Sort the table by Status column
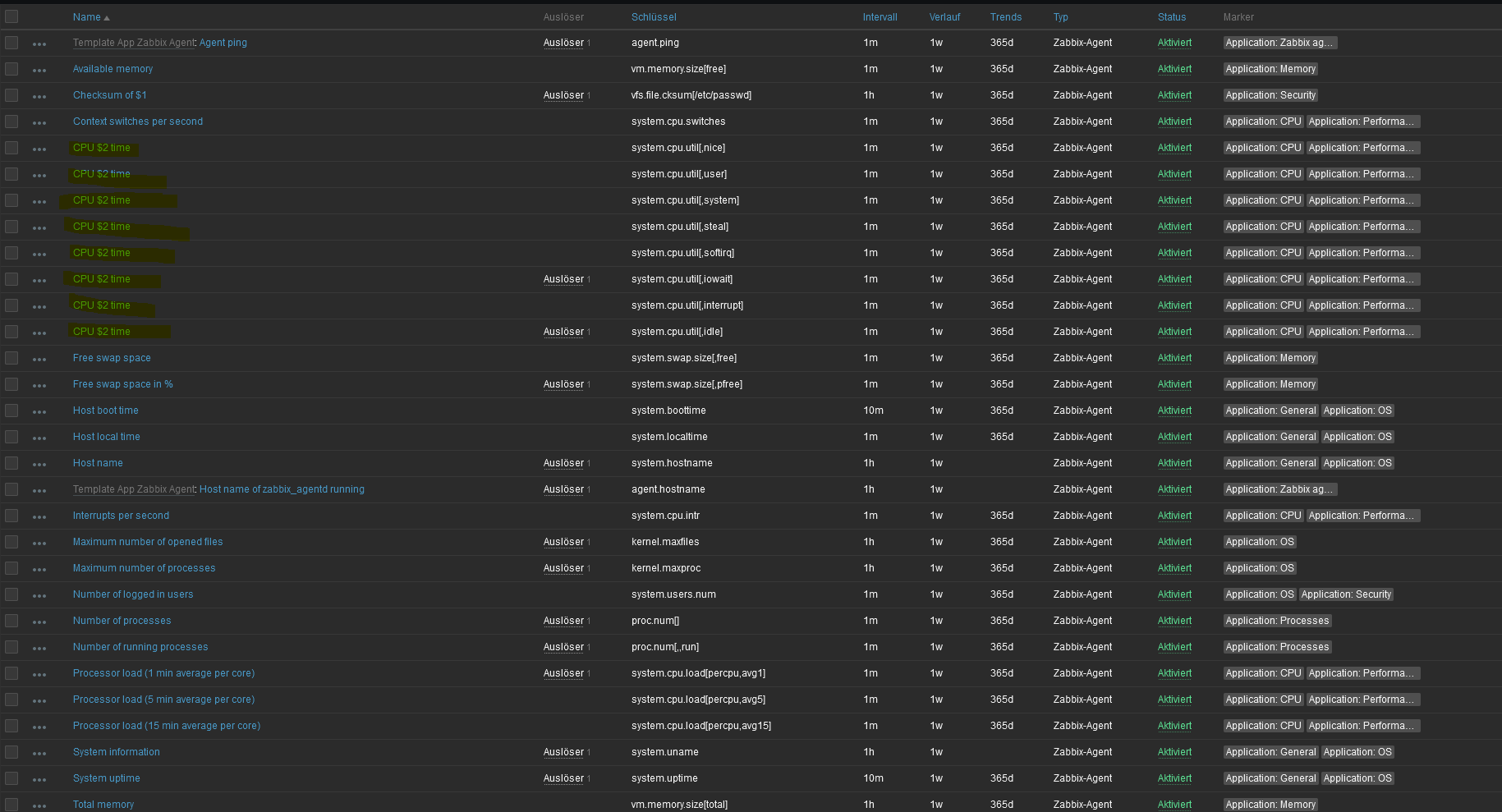The image size is (1502, 812). (x=1172, y=17)
